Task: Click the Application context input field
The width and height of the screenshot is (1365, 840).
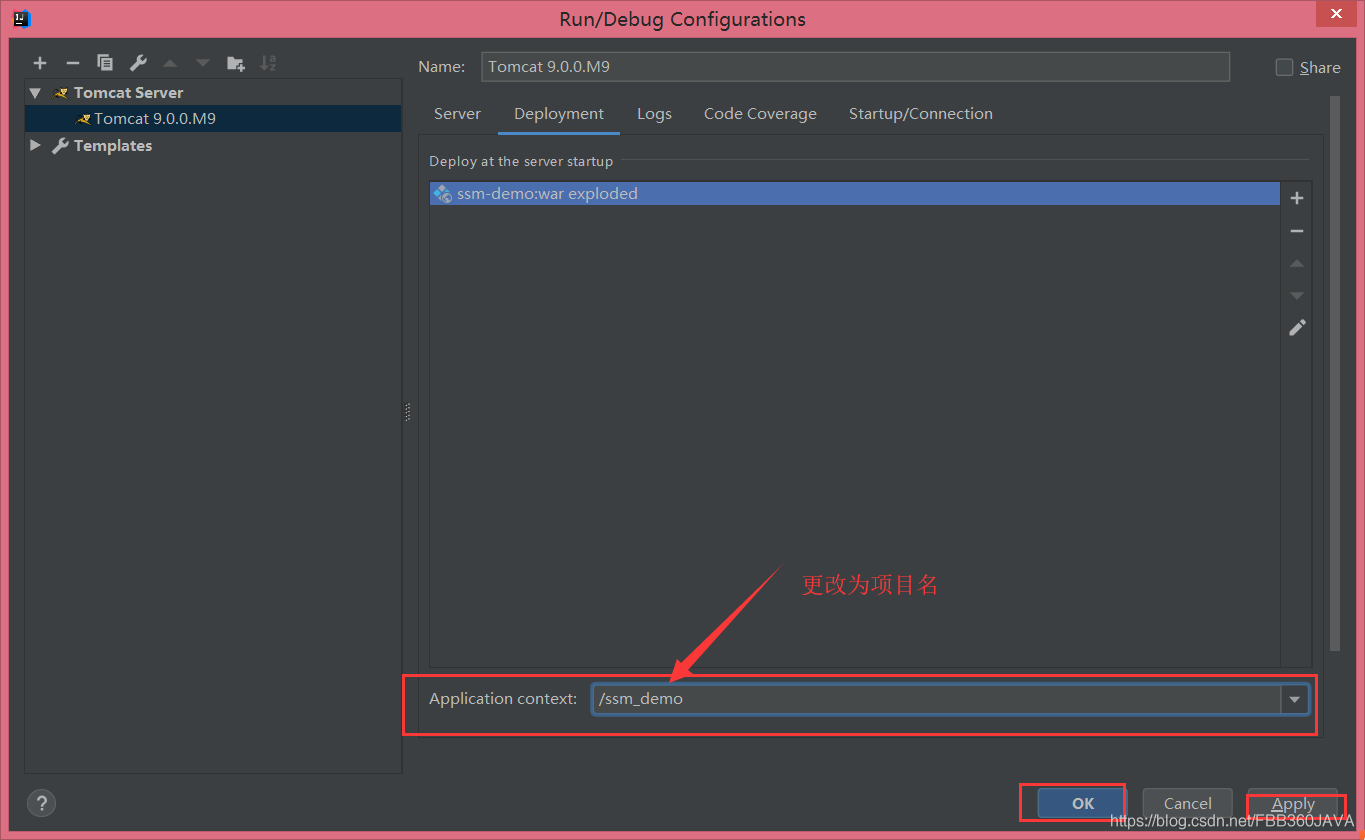Action: click(936, 699)
